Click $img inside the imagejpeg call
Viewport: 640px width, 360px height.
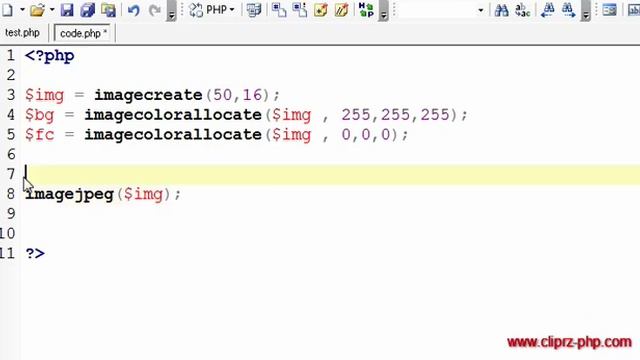click(x=143, y=194)
